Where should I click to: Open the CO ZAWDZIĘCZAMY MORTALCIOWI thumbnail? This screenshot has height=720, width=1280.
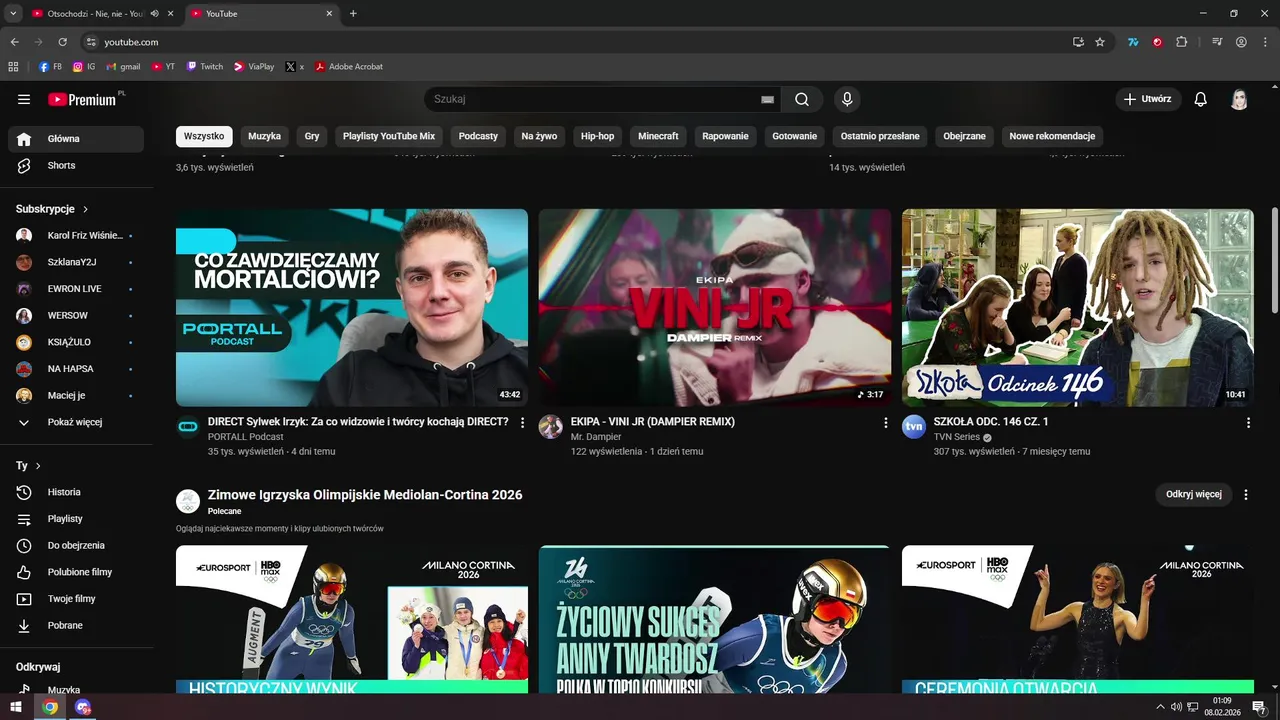point(352,307)
